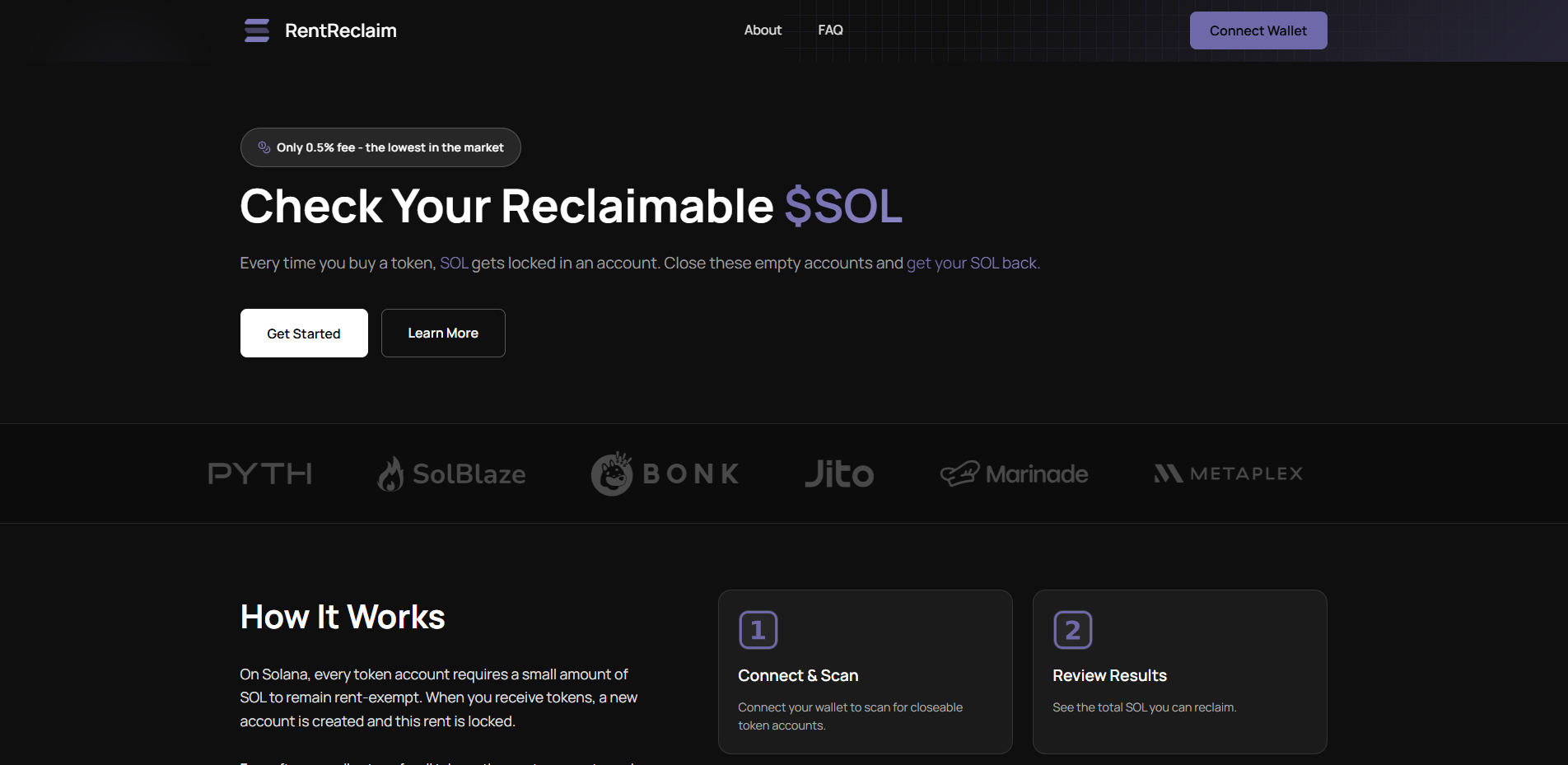Click the Learn More button
The width and height of the screenshot is (1568, 765).
point(443,334)
